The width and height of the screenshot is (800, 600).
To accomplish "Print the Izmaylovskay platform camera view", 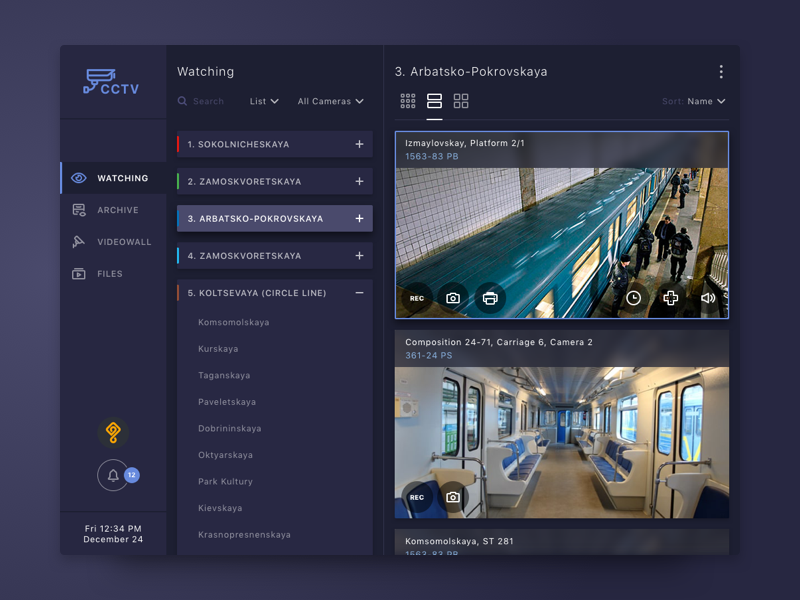I will 490,298.
